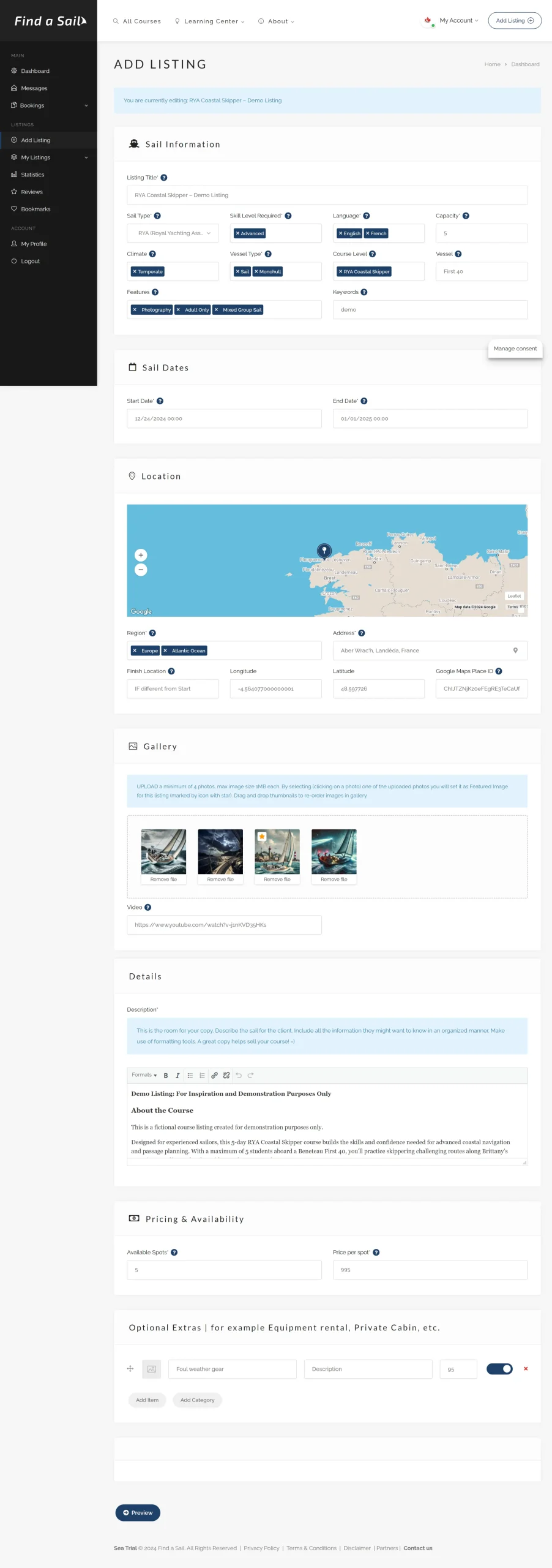The height and width of the screenshot is (1568, 552).
Task: Click the Manage consent button
Action: [515, 349]
